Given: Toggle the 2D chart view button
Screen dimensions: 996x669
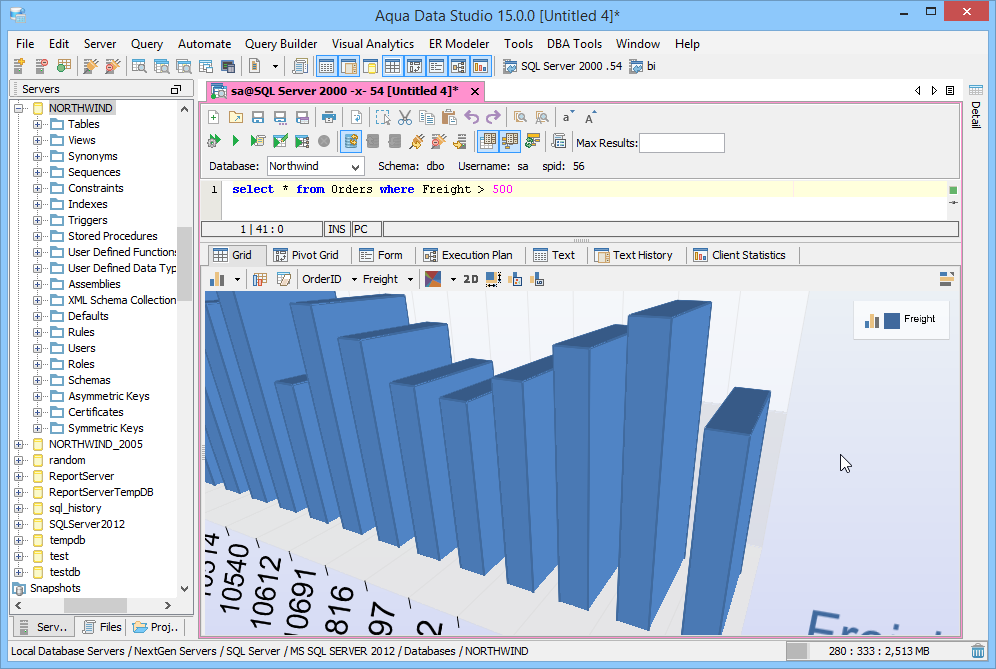Looking at the screenshot, I should point(471,279).
